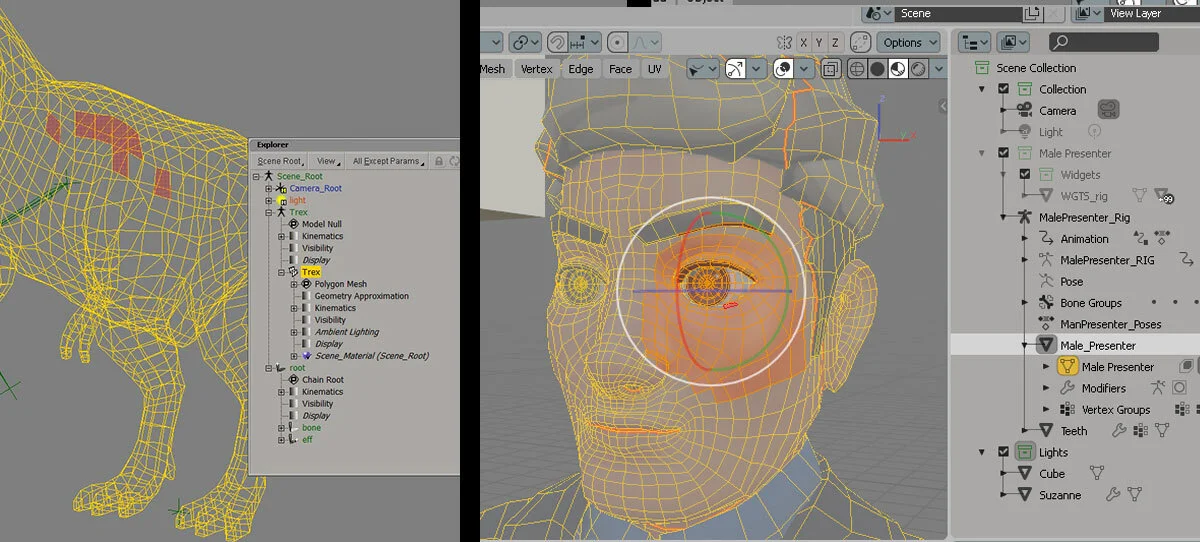The height and width of the screenshot is (542, 1200).
Task: Toggle proportional editing circle icon
Action: click(619, 43)
